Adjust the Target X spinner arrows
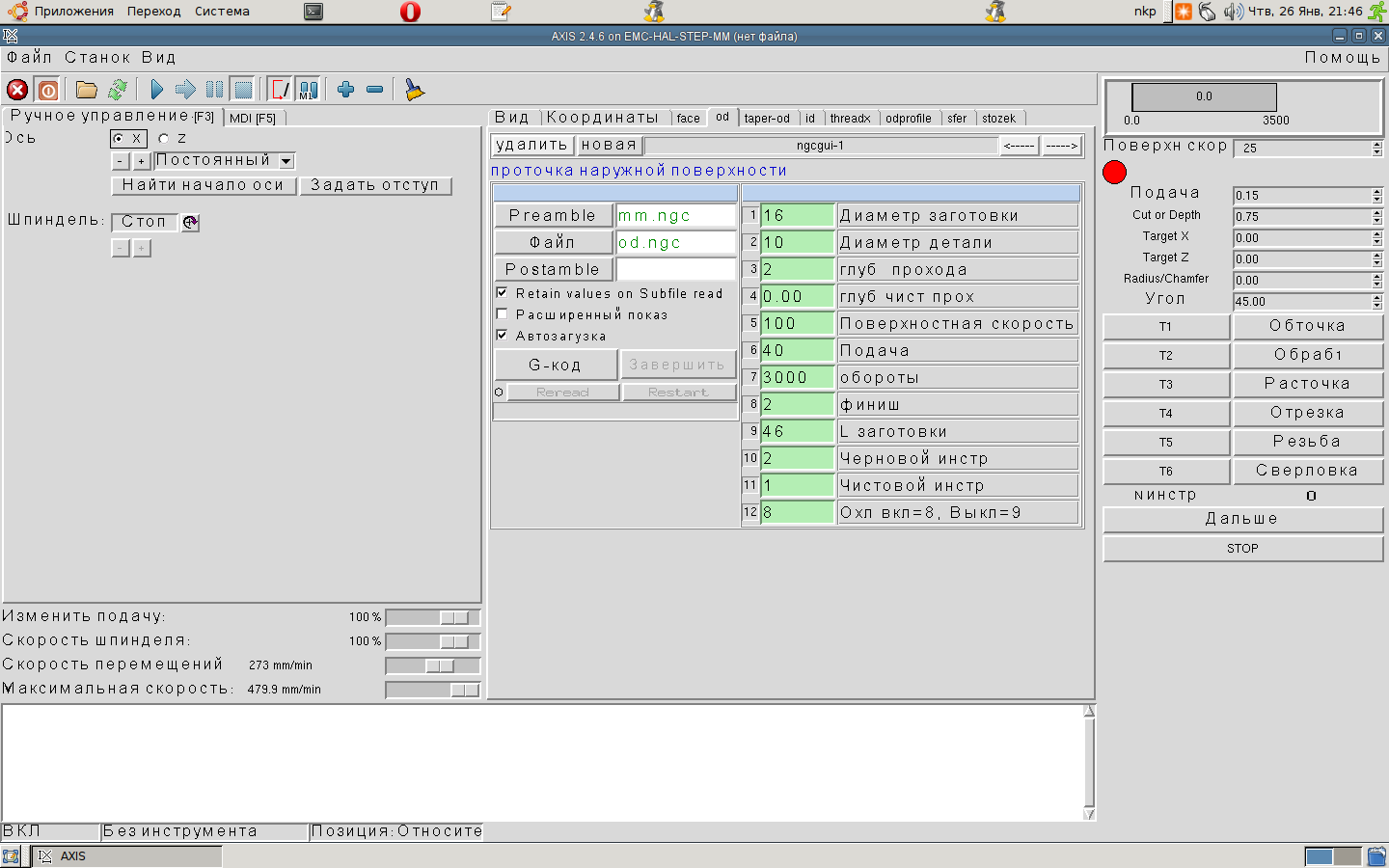This screenshot has height=868, width=1389. (1377, 237)
